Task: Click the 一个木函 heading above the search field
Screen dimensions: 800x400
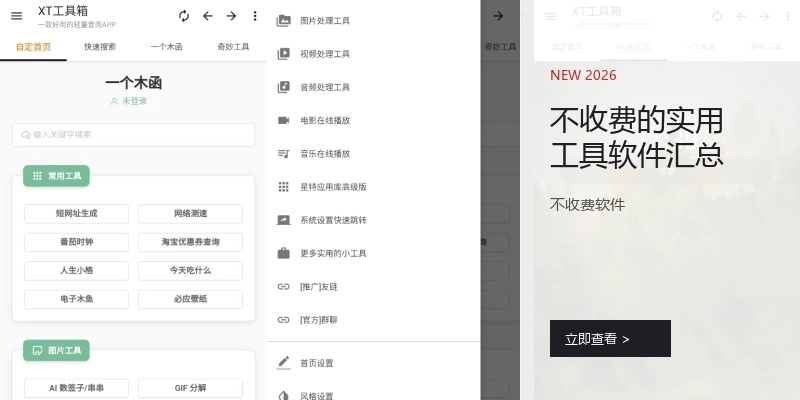Action: point(134,83)
